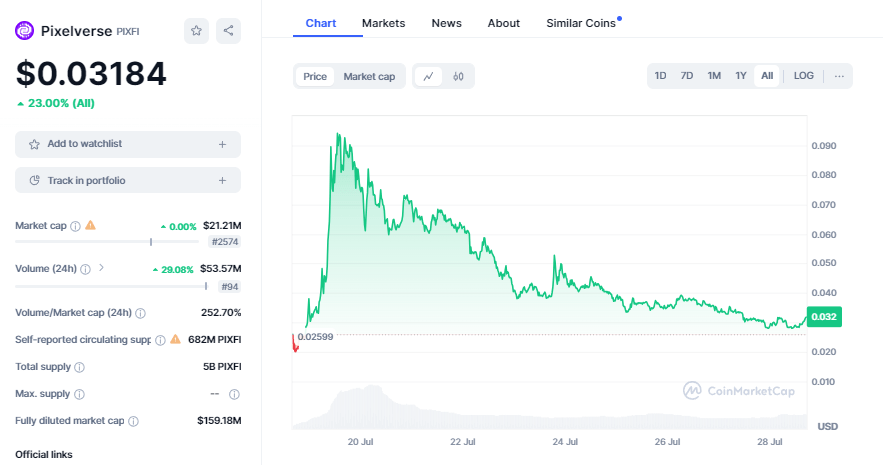Set chart range to 1M
The height and width of the screenshot is (465, 883).
click(x=714, y=76)
